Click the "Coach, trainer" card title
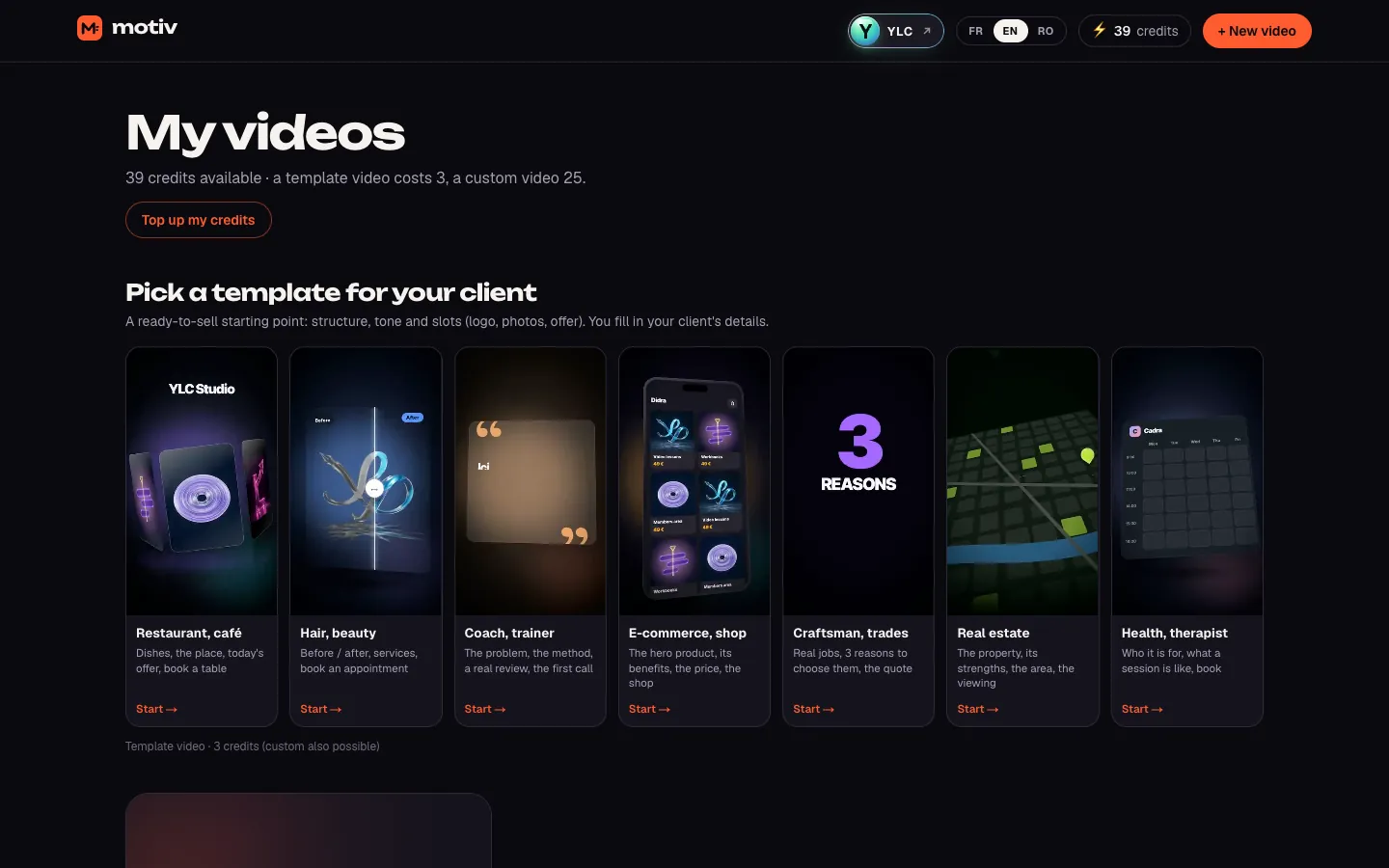This screenshot has width=1389, height=868. [509, 633]
